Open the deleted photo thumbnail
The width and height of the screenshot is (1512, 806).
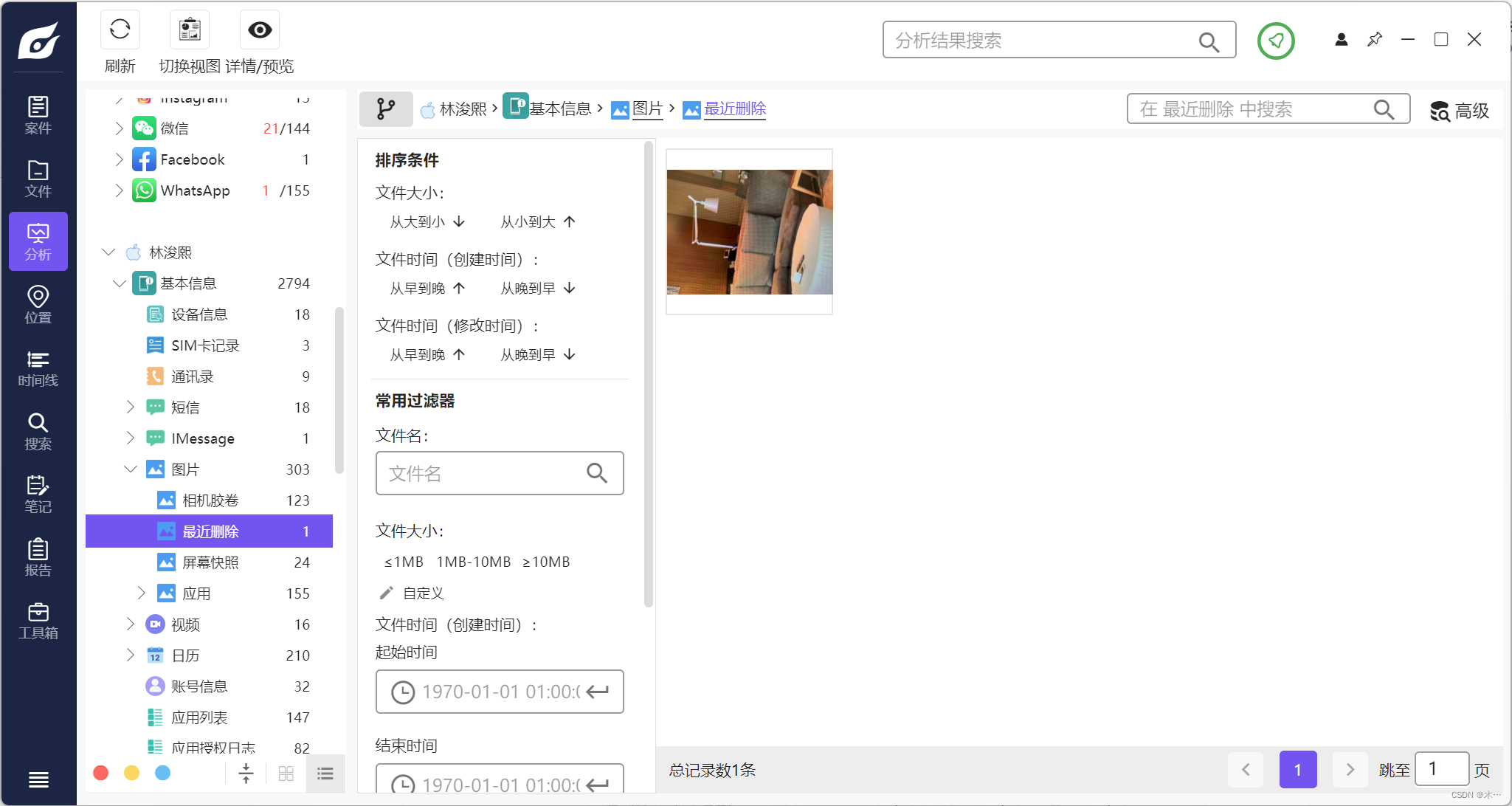pyautogui.click(x=749, y=232)
